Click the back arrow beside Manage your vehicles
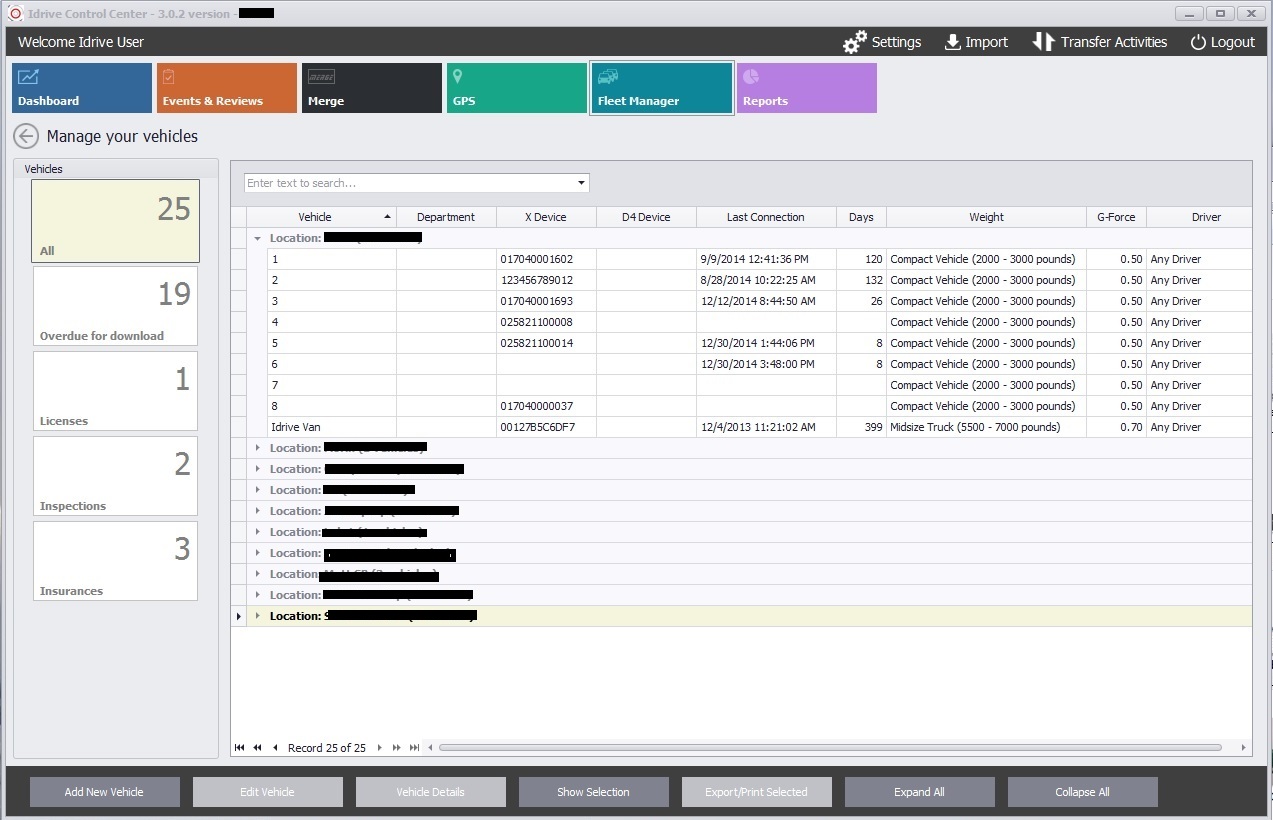This screenshot has width=1273, height=820. 26,136
